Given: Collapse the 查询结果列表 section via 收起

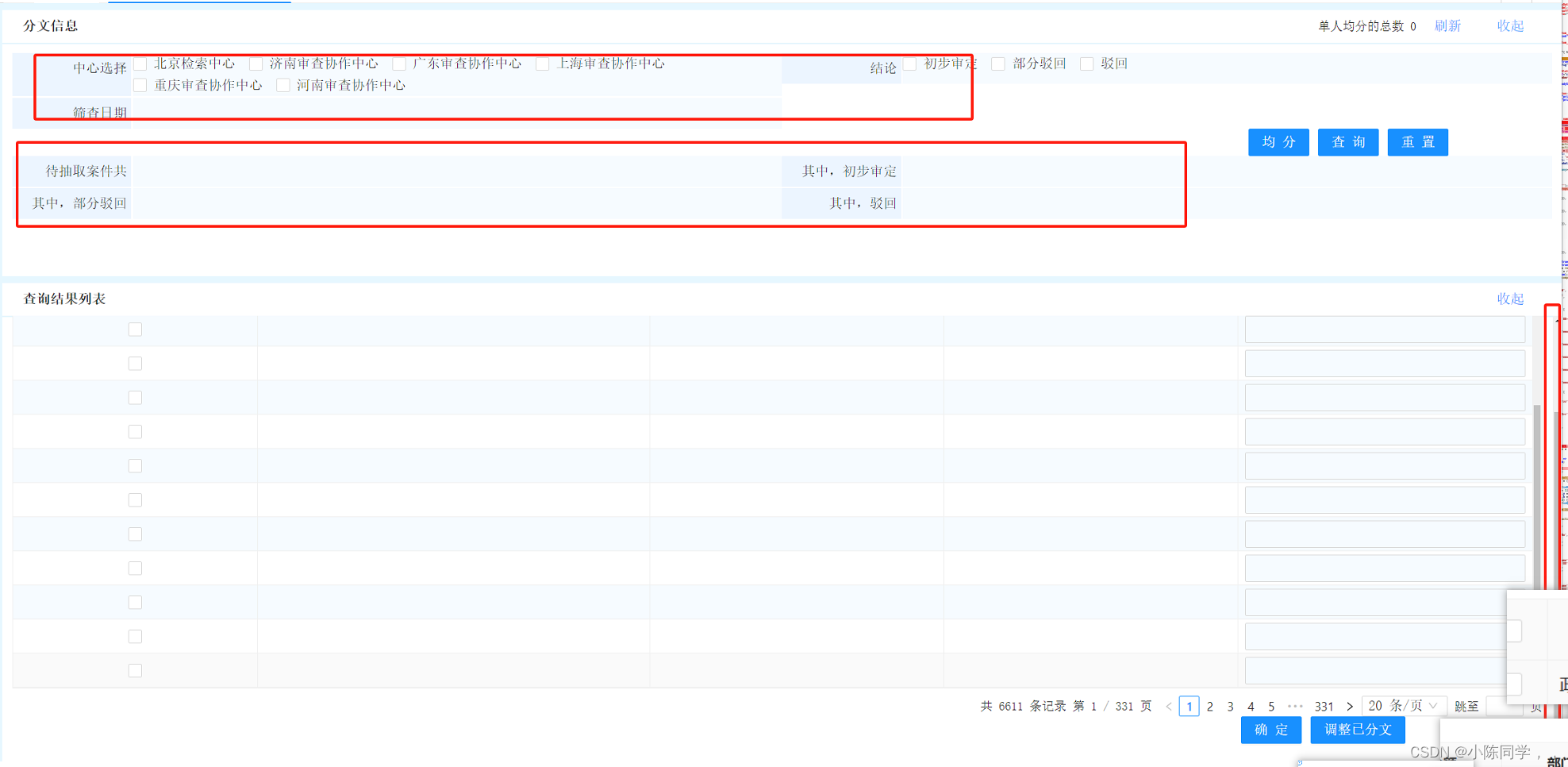Looking at the screenshot, I should click(x=1509, y=299).
